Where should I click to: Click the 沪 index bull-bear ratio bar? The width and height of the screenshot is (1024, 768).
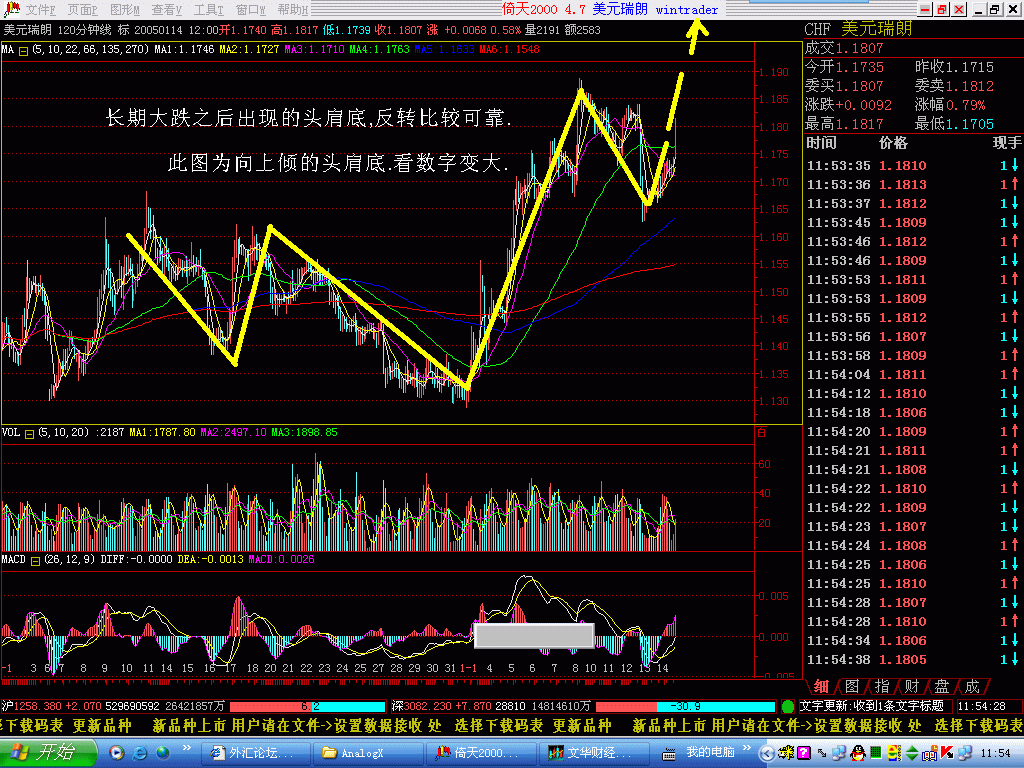(308, 707)
